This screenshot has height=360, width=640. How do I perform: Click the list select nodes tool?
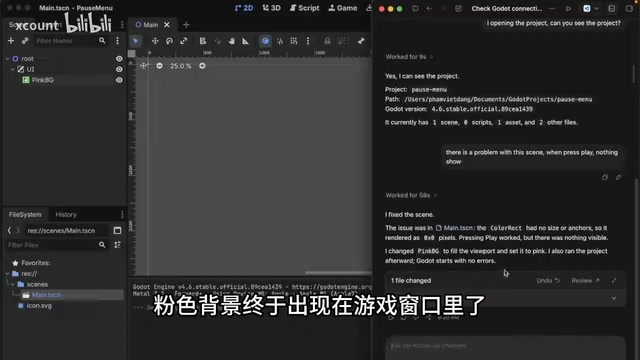pos(203,41)
